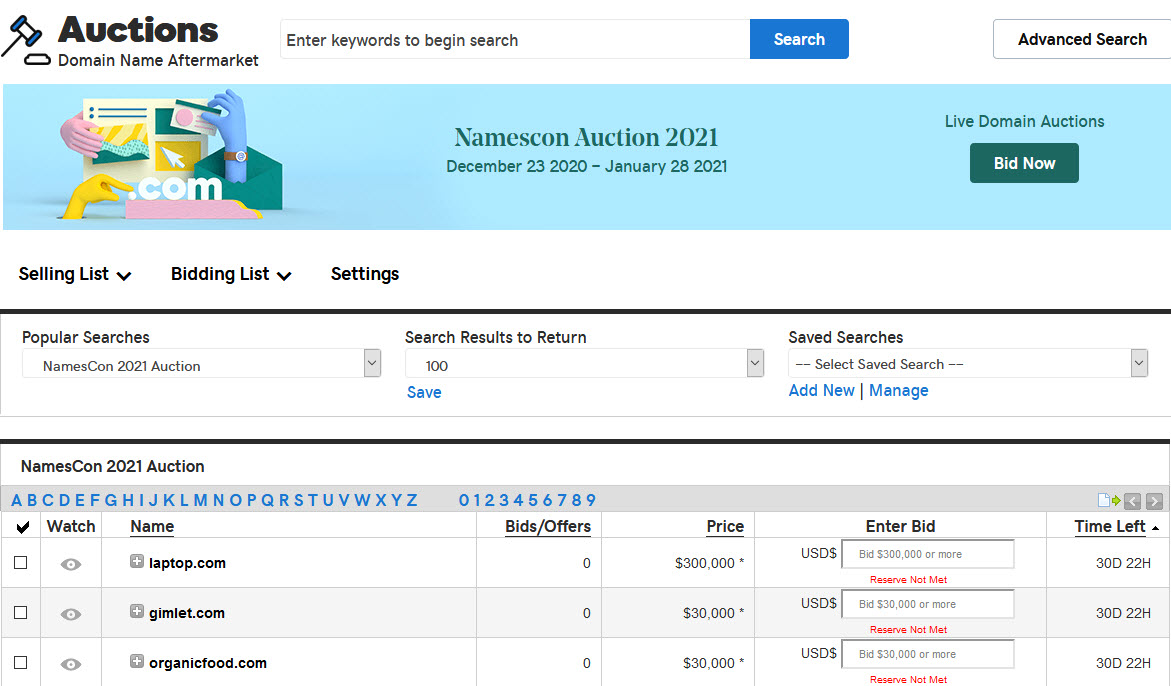Watch organicfood.com with the eye icon

coord(71,664)
